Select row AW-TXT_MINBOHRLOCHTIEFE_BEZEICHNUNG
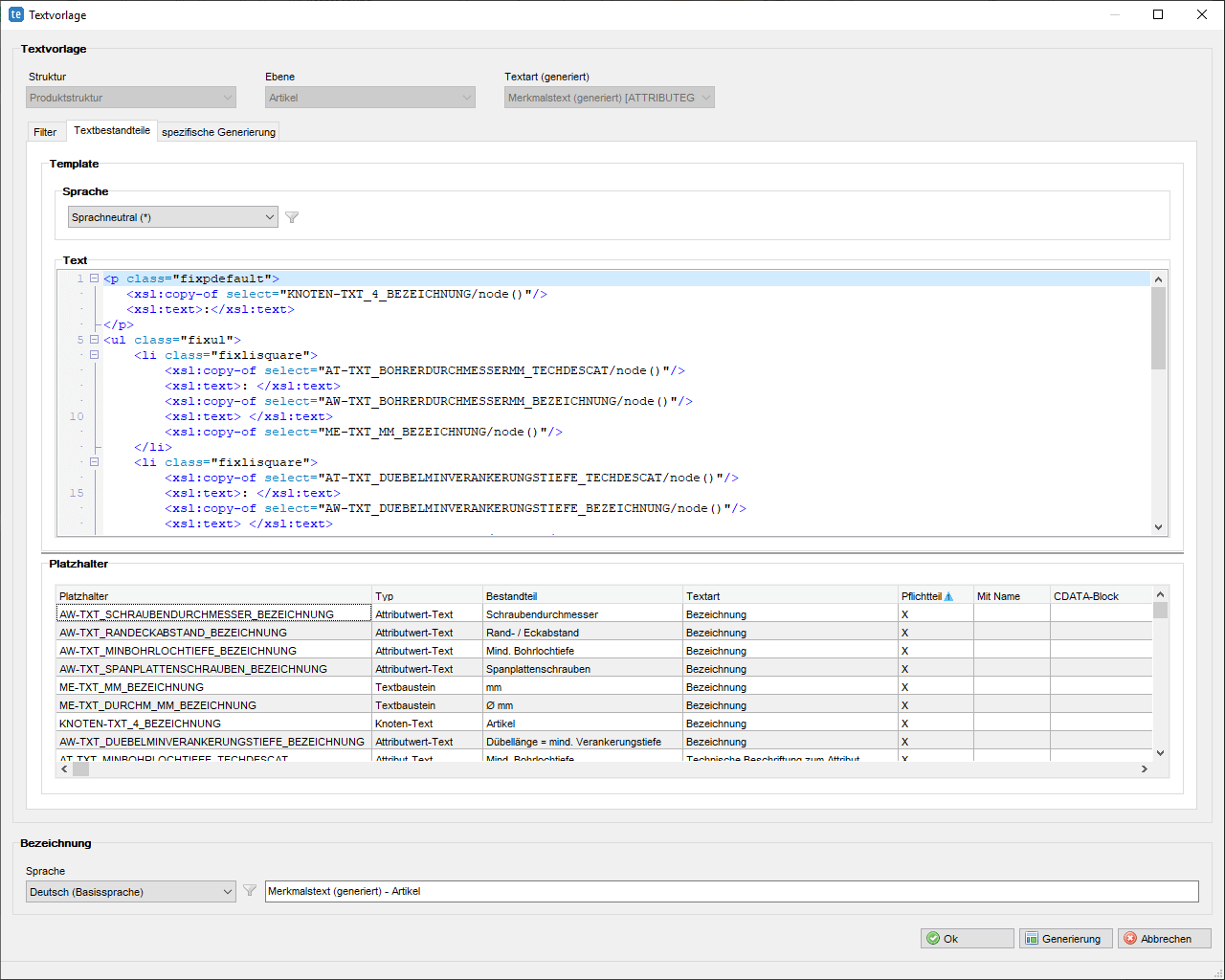The height and width of the screenshot is (980, 1225). pos(604,651)
